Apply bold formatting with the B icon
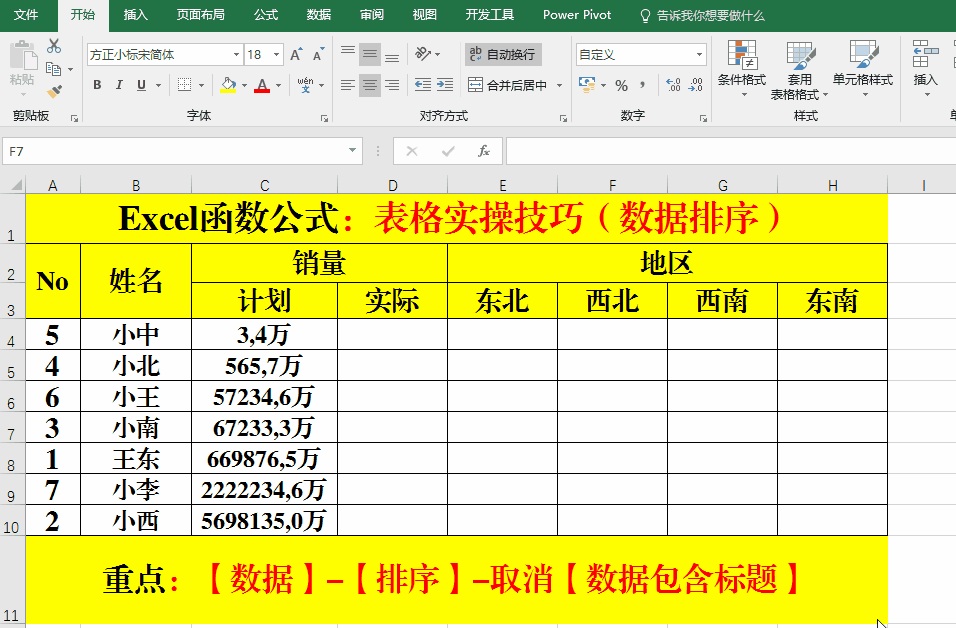 click(98, 84)
